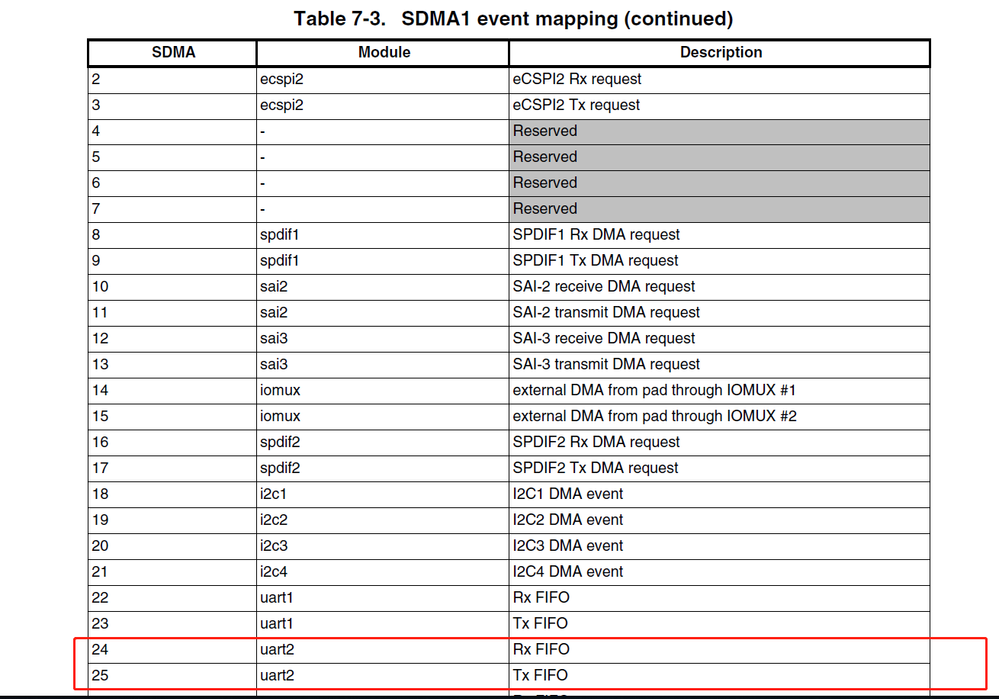Viewport: 999px width, 699px height.
Task: Select the table title 'SDMA1 event mapping (continued)'
Action: pos(567,18)
